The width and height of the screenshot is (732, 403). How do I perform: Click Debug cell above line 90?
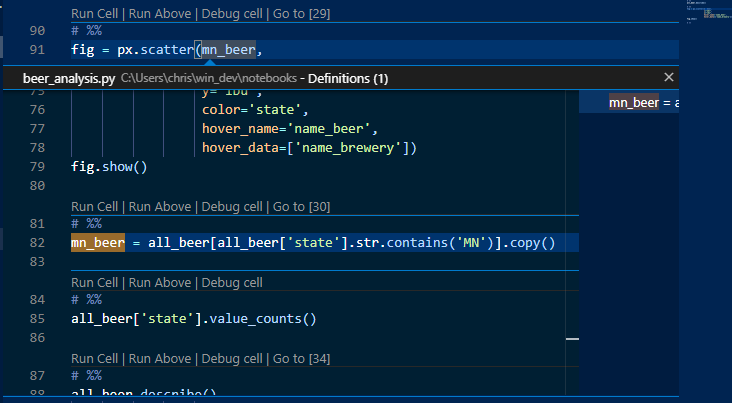232,14
